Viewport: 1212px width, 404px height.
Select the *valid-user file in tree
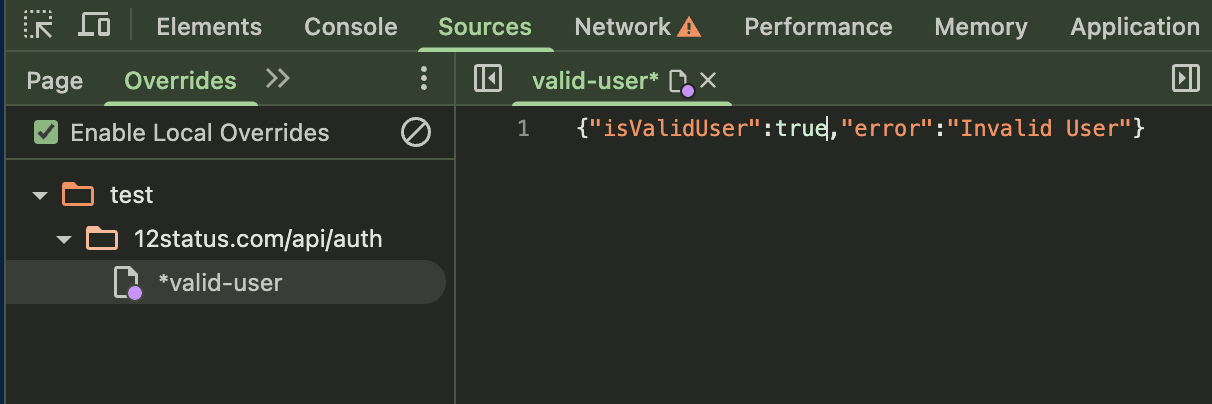tap(220, 283)
